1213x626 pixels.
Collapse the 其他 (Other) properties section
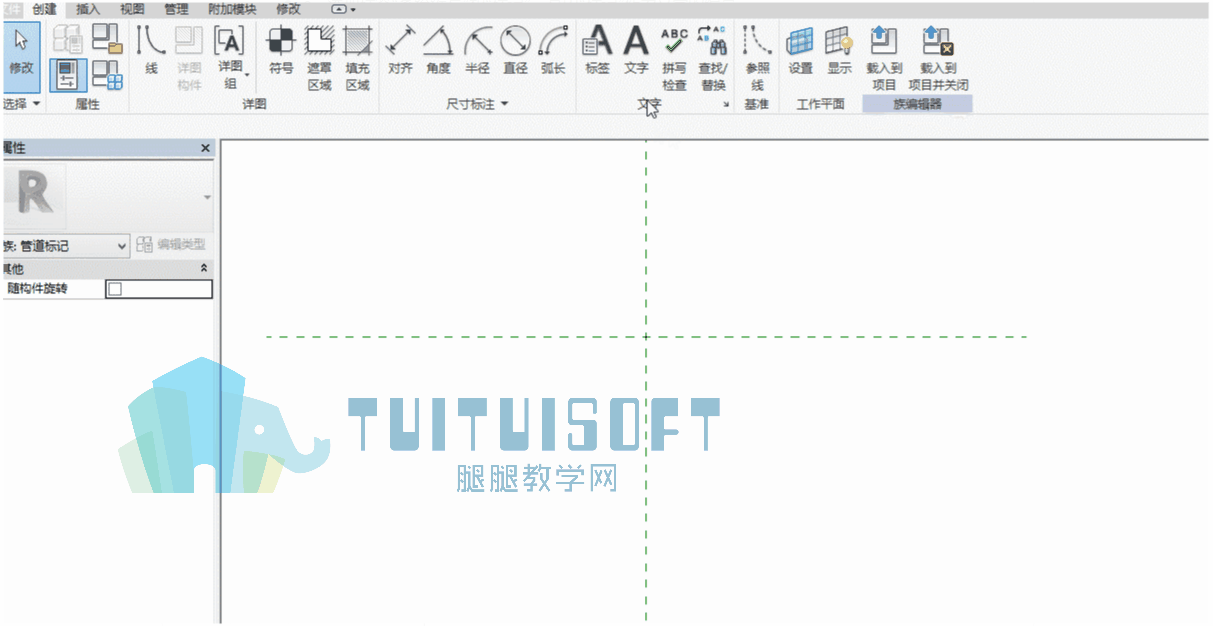[204, 269]
